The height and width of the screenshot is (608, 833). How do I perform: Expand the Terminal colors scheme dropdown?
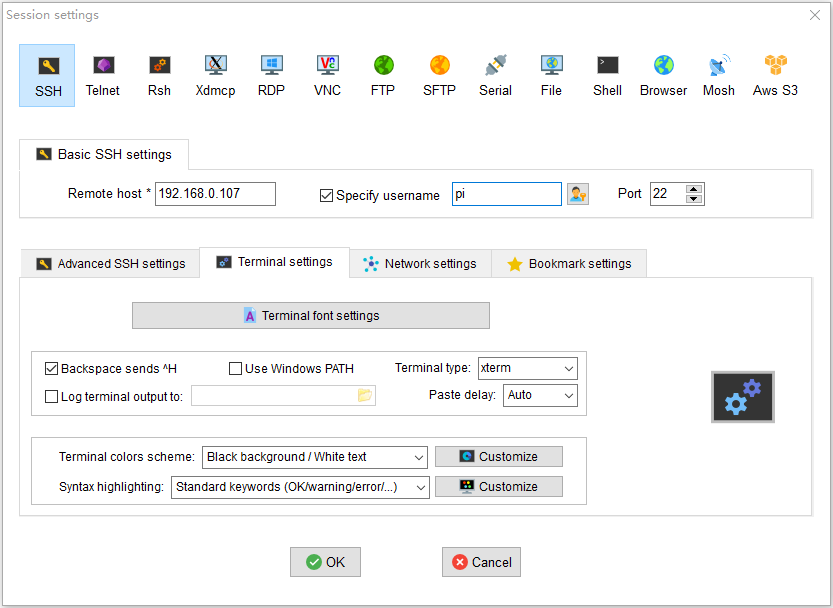[x=314, y=457]
